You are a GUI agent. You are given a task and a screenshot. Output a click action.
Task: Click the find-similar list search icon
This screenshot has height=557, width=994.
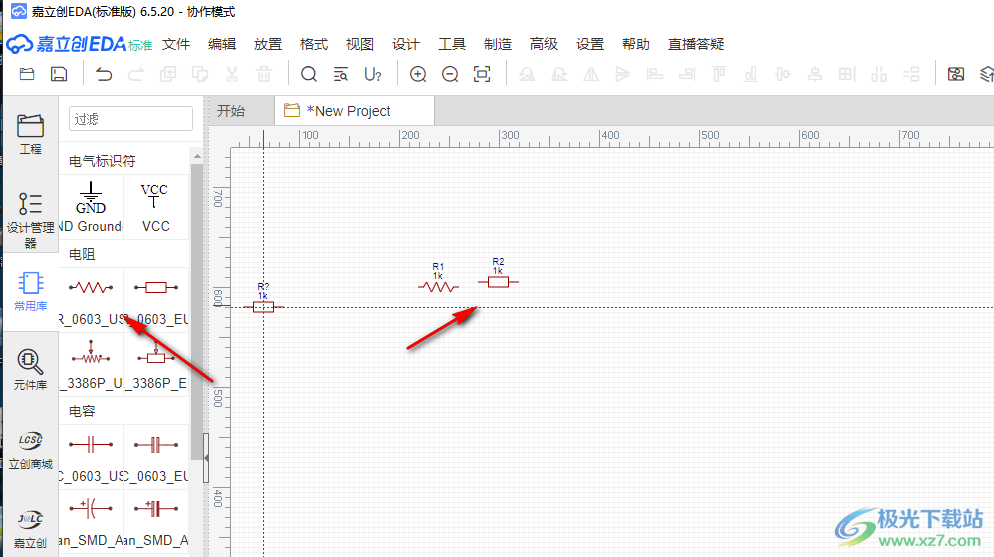340,74
